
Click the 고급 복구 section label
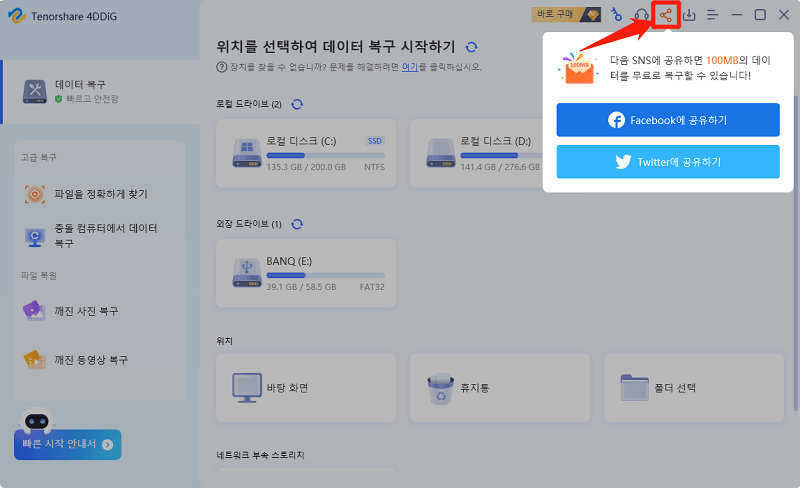point(38,157)
